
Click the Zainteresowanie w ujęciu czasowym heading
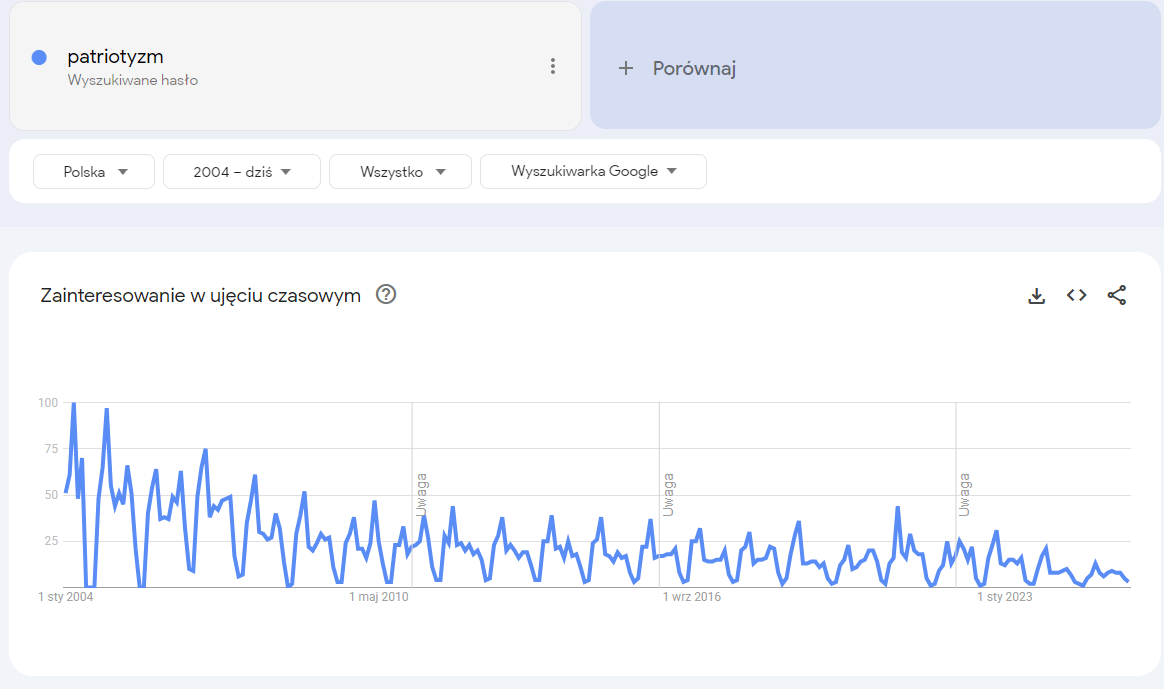200,295
